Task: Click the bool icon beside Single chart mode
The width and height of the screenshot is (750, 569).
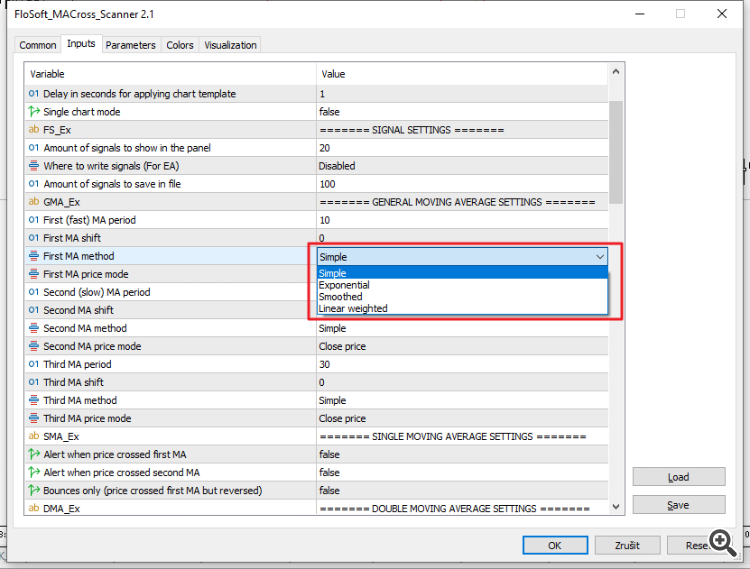Action: (33, 111)
